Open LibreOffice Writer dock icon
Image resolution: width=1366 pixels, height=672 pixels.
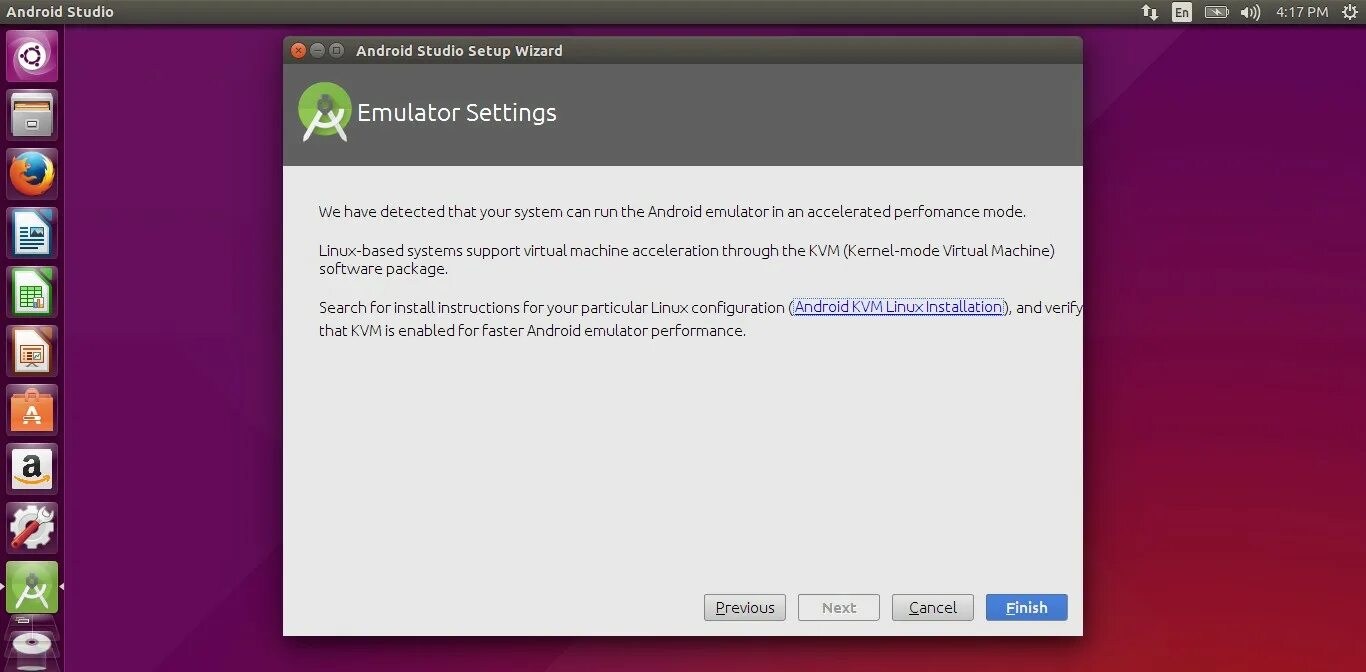tap(32, 233)
